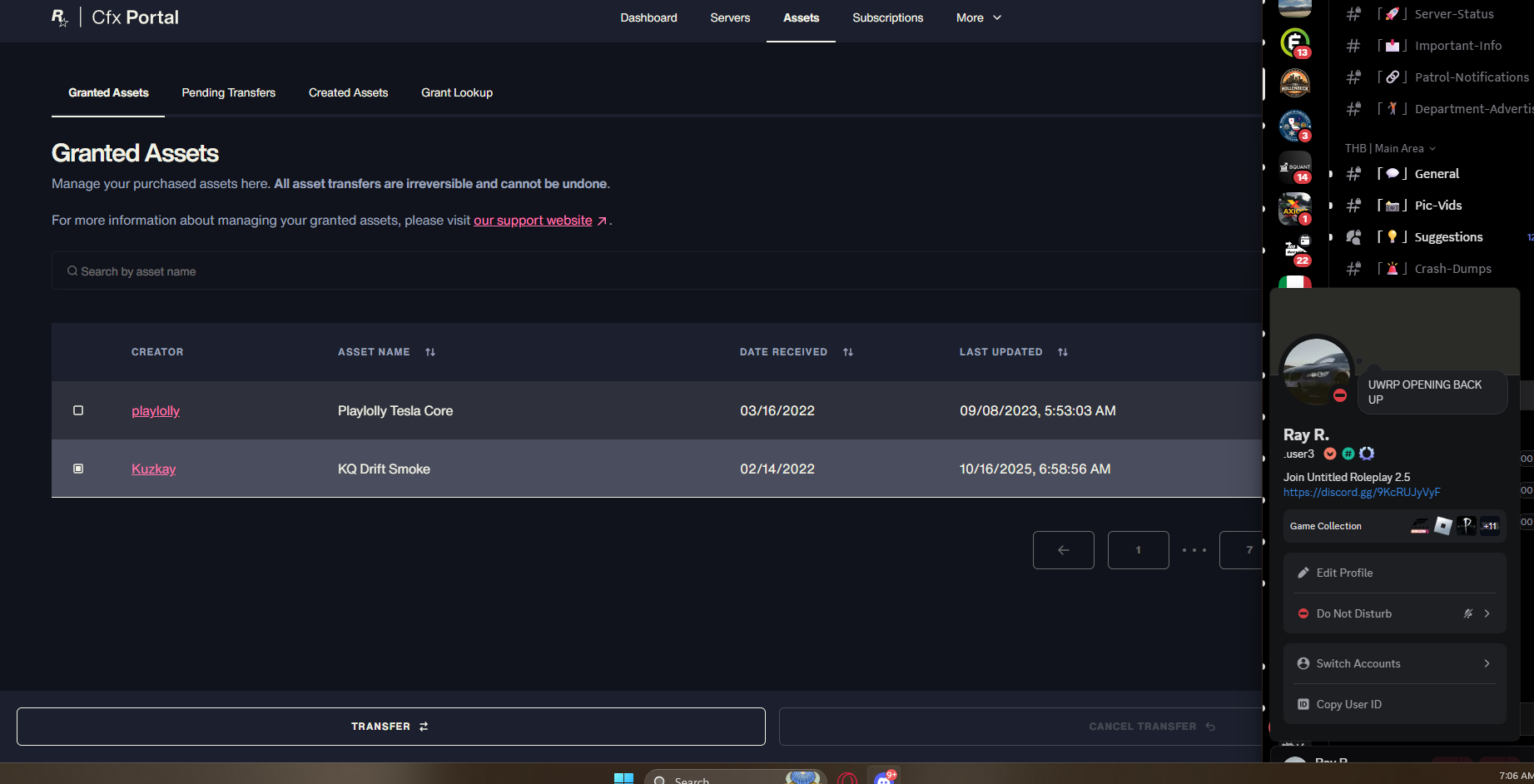Sort table by Asset Name arrows
The height and width of the screenshot is (784, 1534).
430,352
